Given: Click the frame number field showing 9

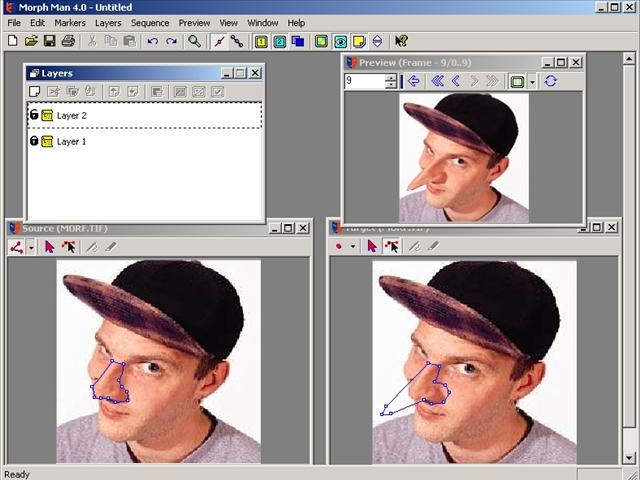Looking at the screenshot, I should click(364, 81).
